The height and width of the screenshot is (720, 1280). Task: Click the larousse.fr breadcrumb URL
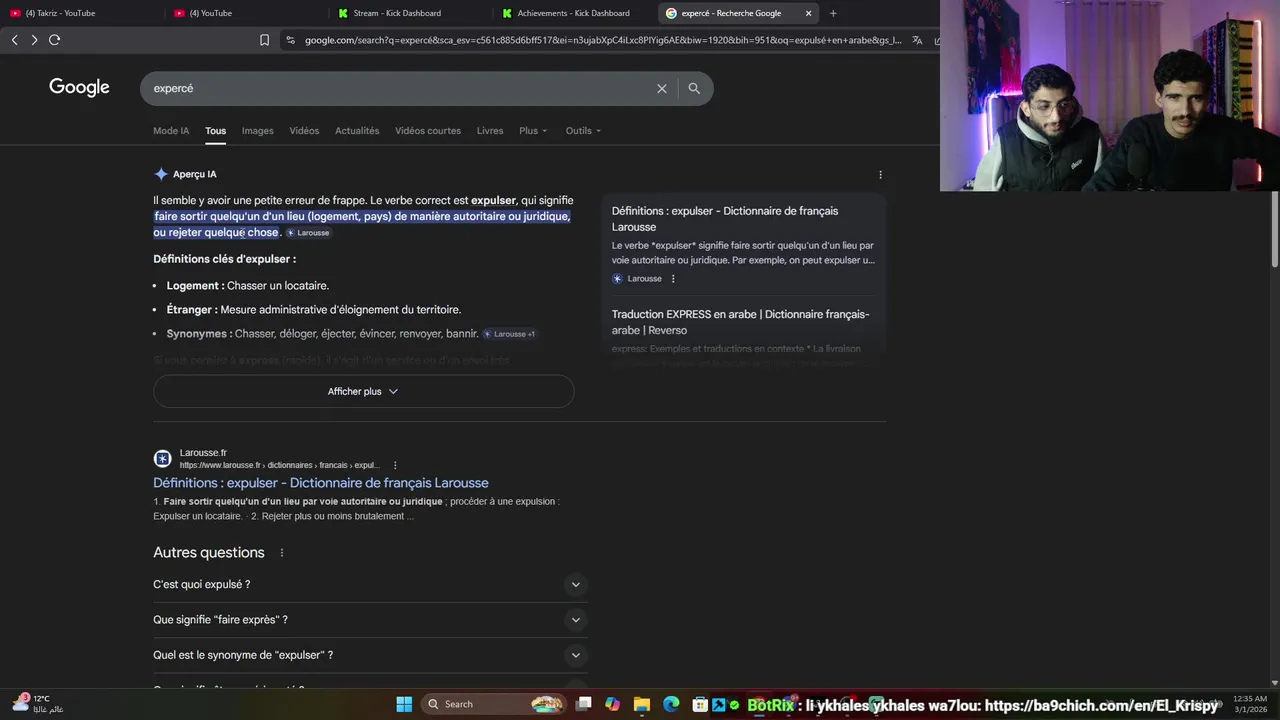point(279,465)
